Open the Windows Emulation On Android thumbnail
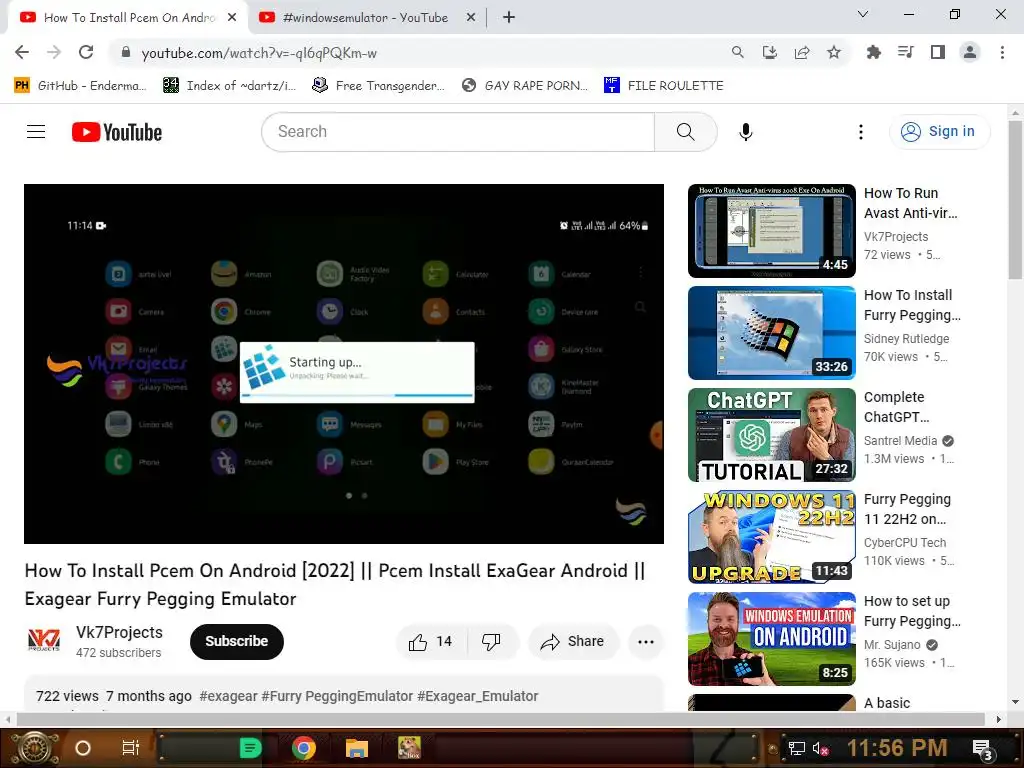 [x=772, y=639]
